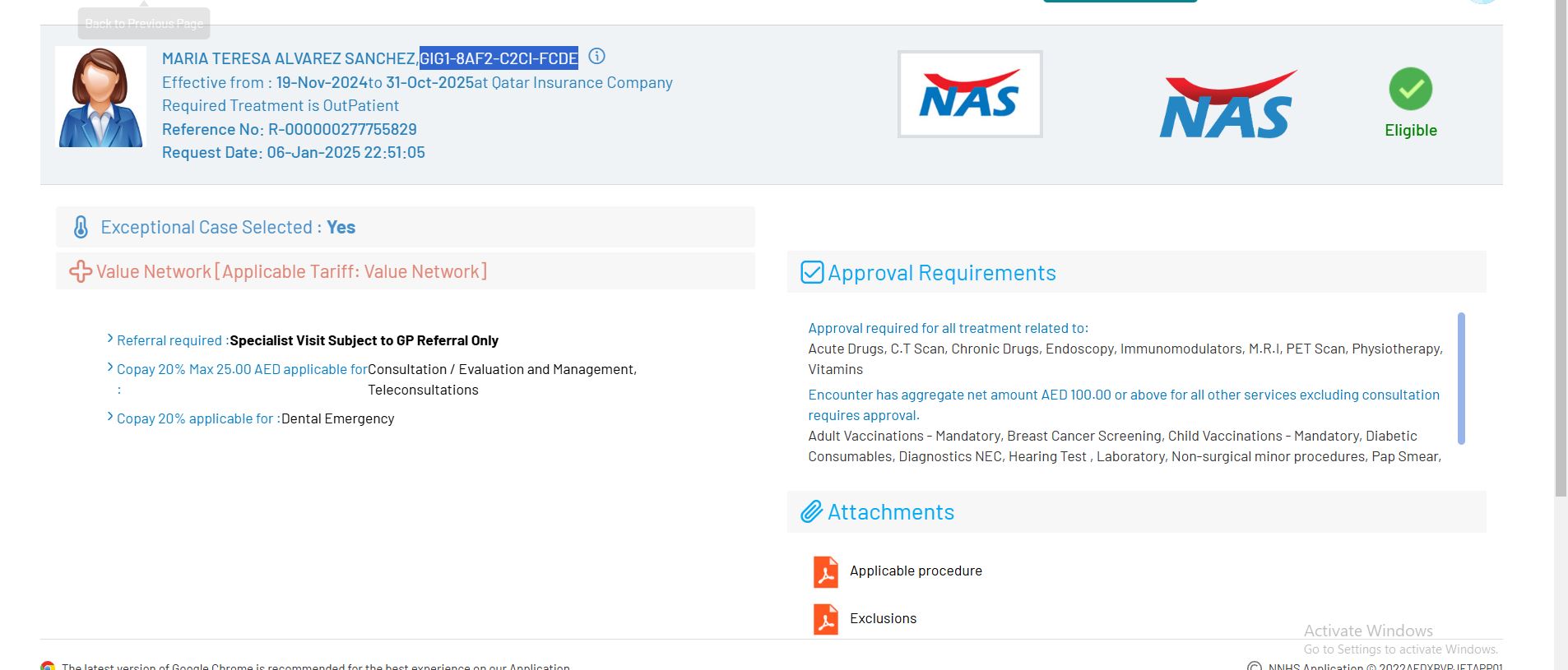Screen dimensions: 1568x670
Task: Click the Approval Requirements panel scrollbar
Action: click(x=1461, y=378)
